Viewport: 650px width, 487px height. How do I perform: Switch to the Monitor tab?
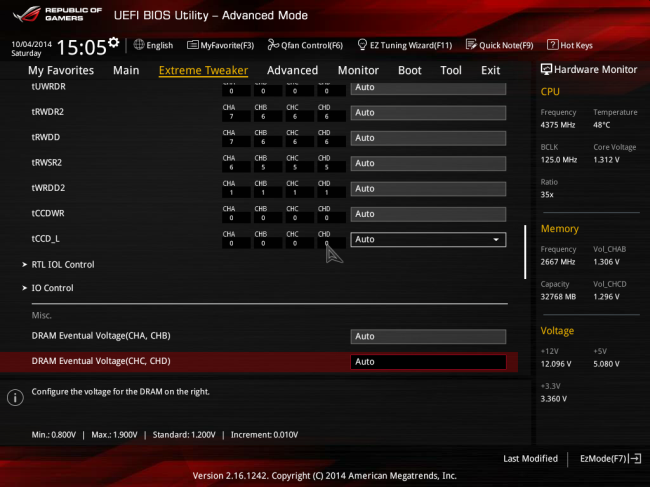[x=358, y=71]
